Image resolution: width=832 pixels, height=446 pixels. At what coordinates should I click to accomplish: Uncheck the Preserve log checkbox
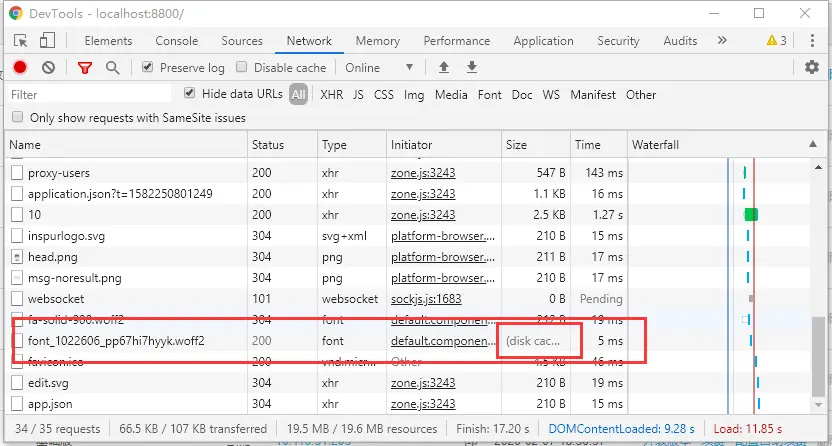point(148,67)
